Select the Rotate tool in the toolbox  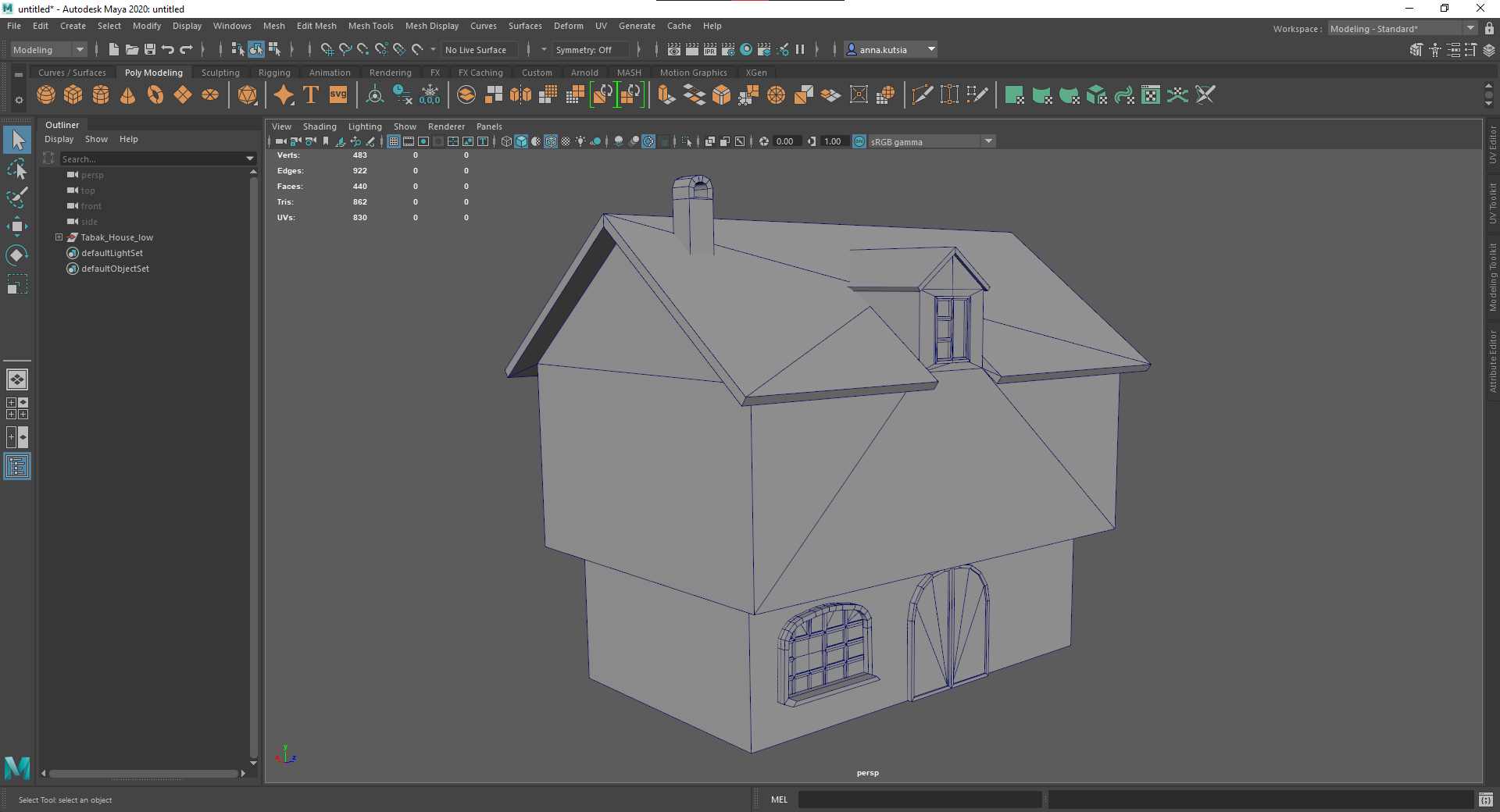tap(17, 255)
